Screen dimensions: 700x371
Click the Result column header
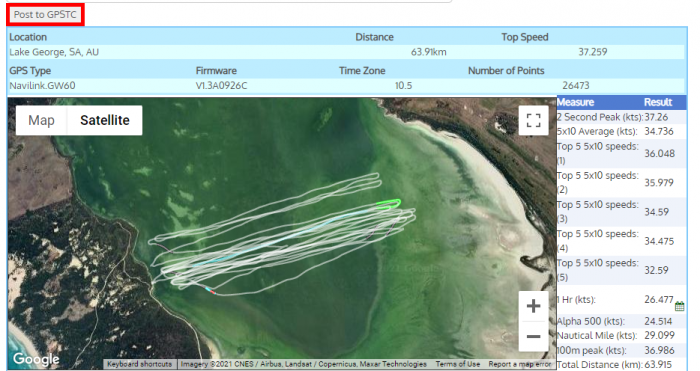tap(658, 102)
